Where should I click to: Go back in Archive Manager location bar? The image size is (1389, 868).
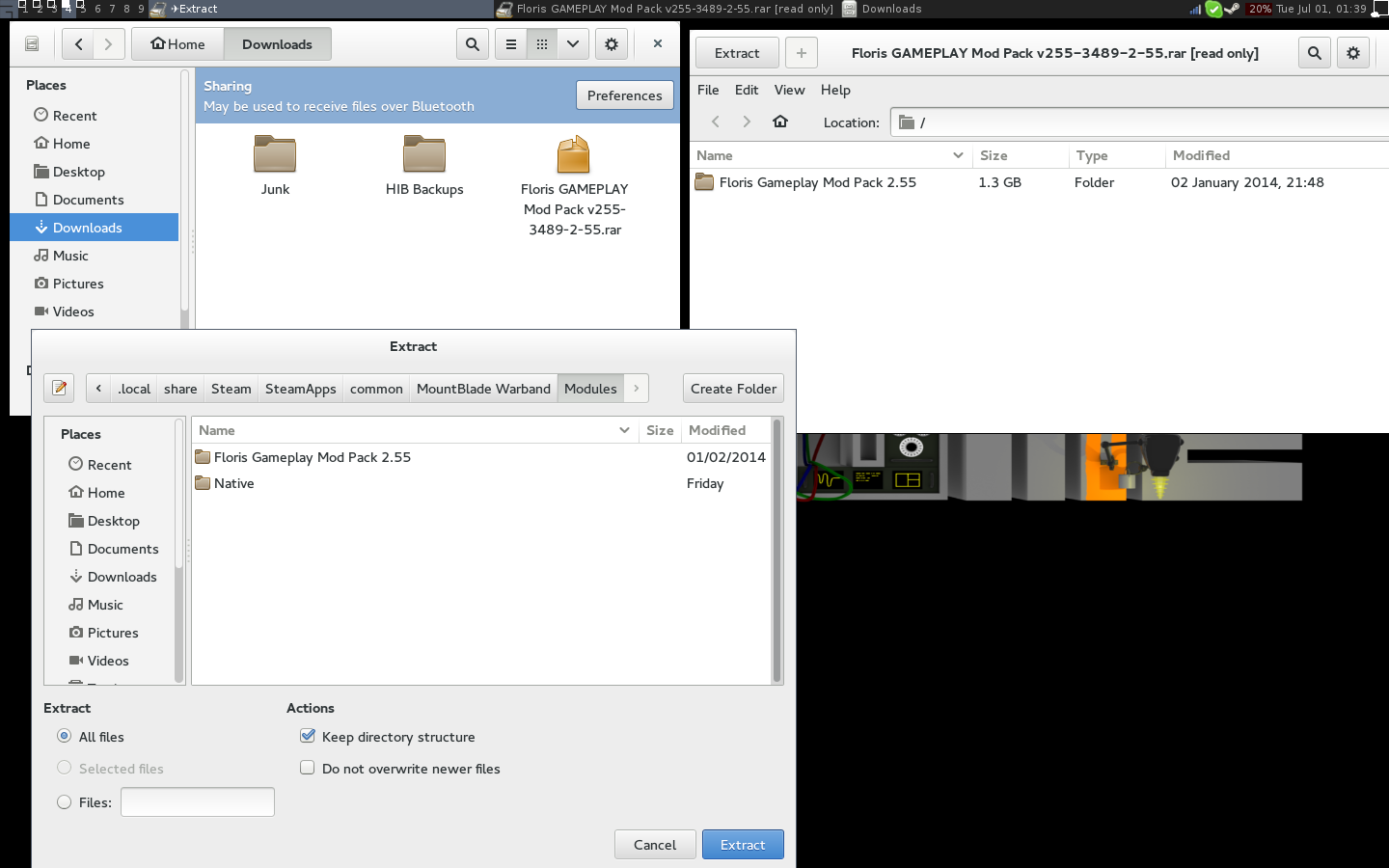coord(716,122)
